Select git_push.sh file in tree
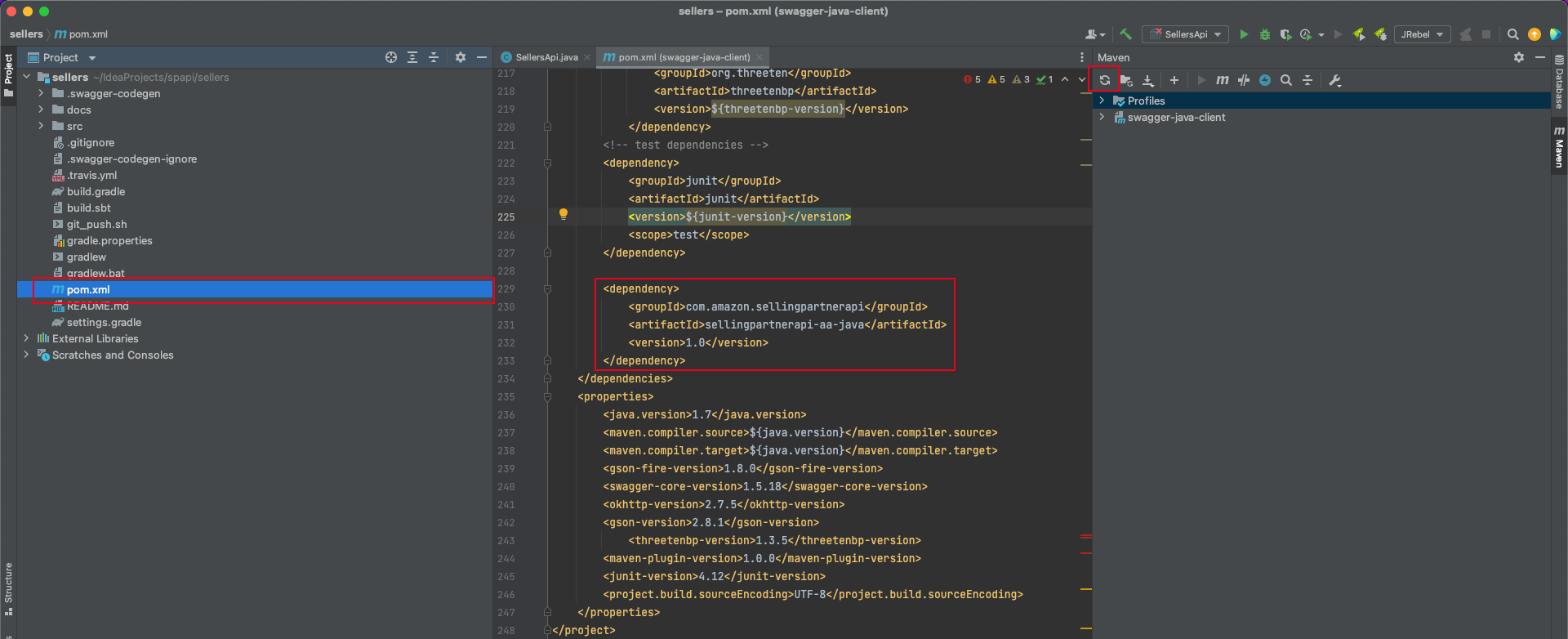Viewport: 1568px width, 639px height. click(x=96, y=224)
